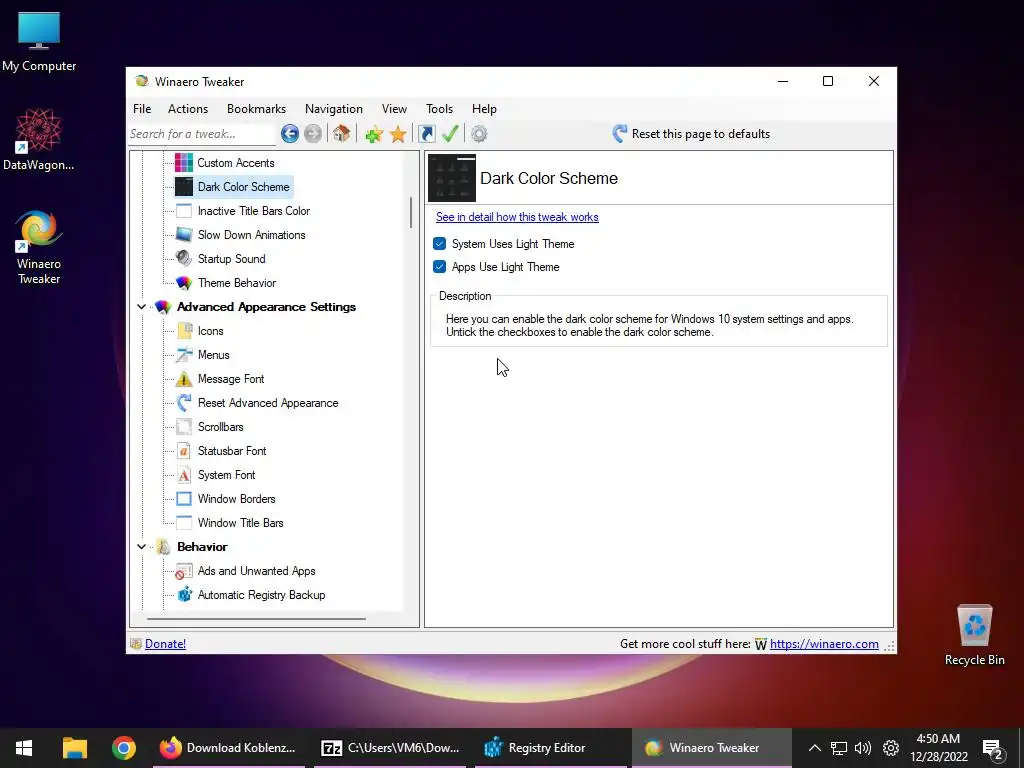Show hidden tray icons chevron
Screen dimensions: 1024x768
pyautogui.click(x=814, y=748)
